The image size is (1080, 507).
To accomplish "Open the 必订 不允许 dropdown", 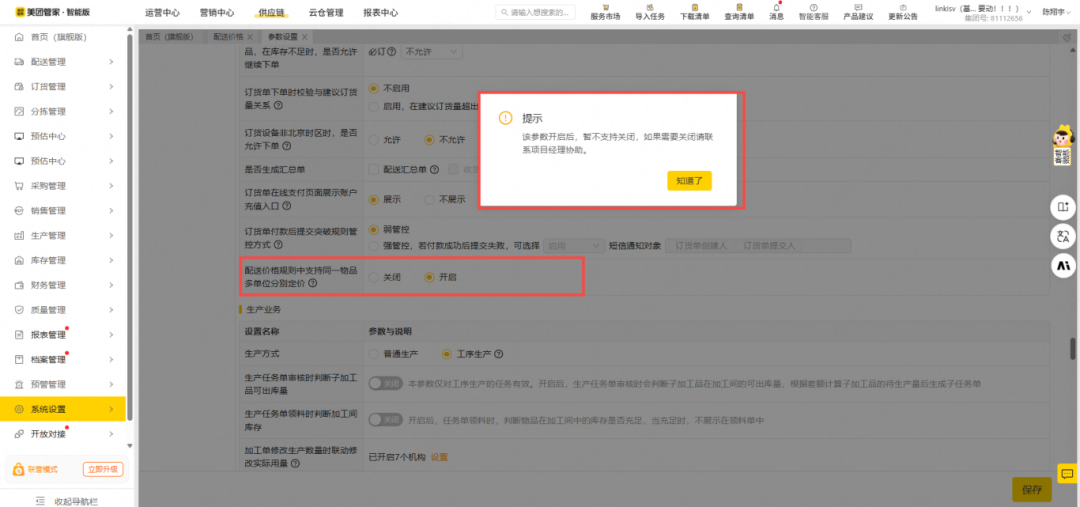I will [432, 51].
